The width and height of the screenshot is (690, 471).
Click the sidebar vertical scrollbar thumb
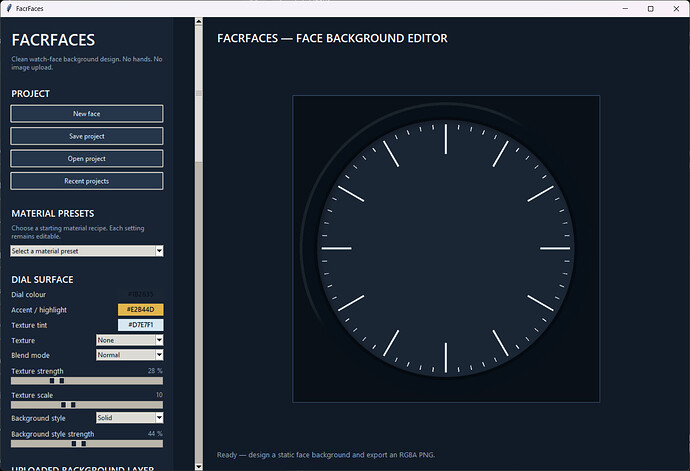198,94
